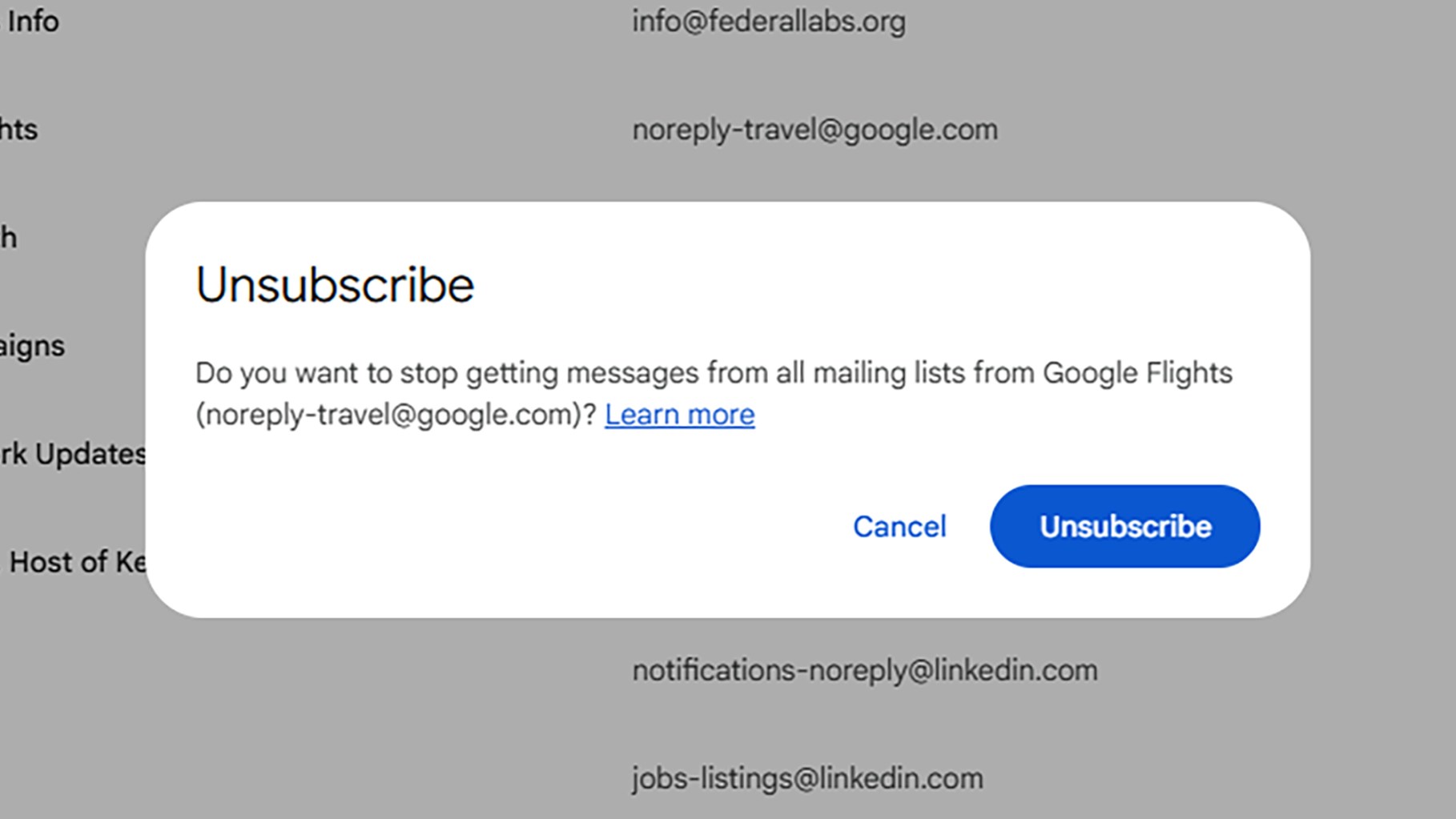The image size is (1456, 819).
Task: Click the truncated "Host of Ke" sender label
Action: point(78,562)
